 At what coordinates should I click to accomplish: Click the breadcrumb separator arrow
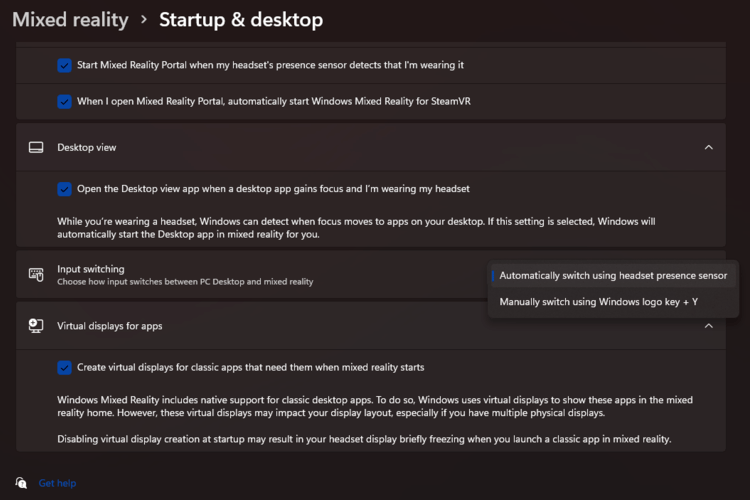click(x=144, y=20)
